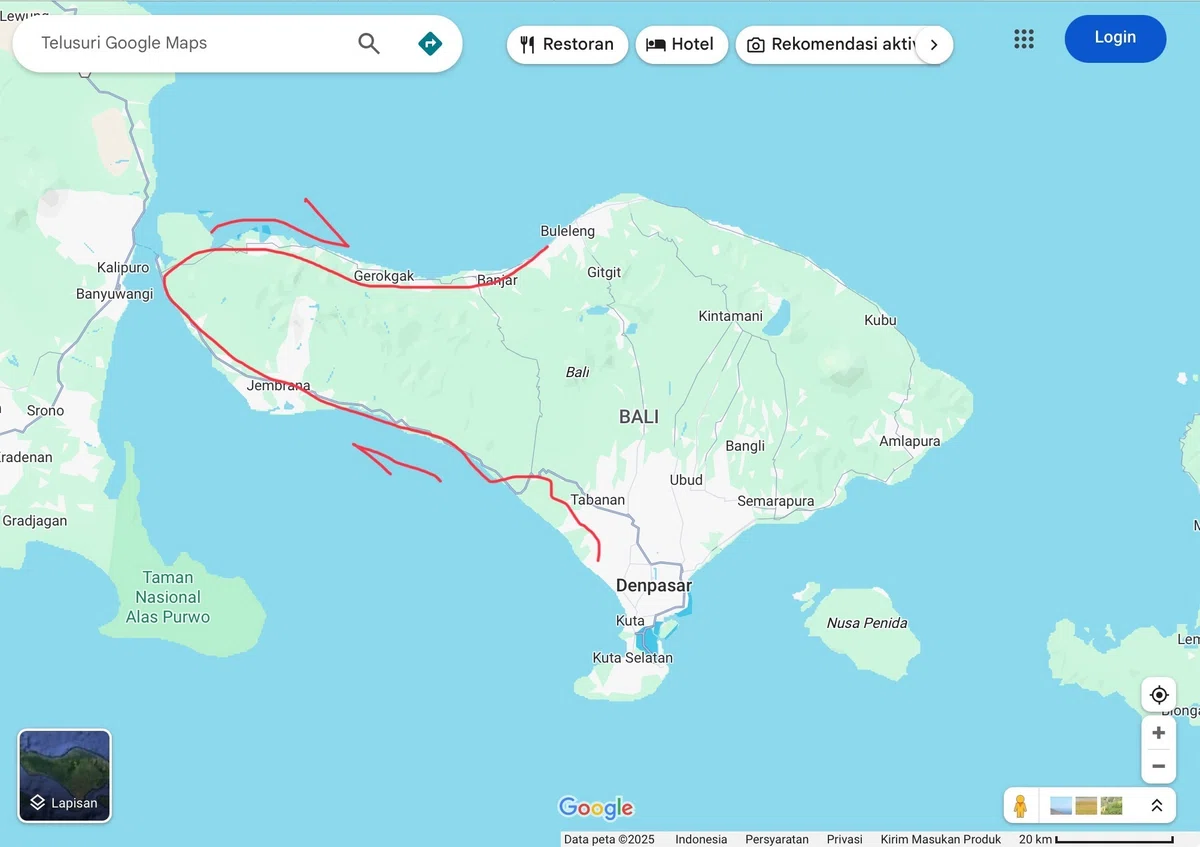The image size is (1200, 847).
Task: Click the Data peta ©2025 text
Action: coord(609,839)
